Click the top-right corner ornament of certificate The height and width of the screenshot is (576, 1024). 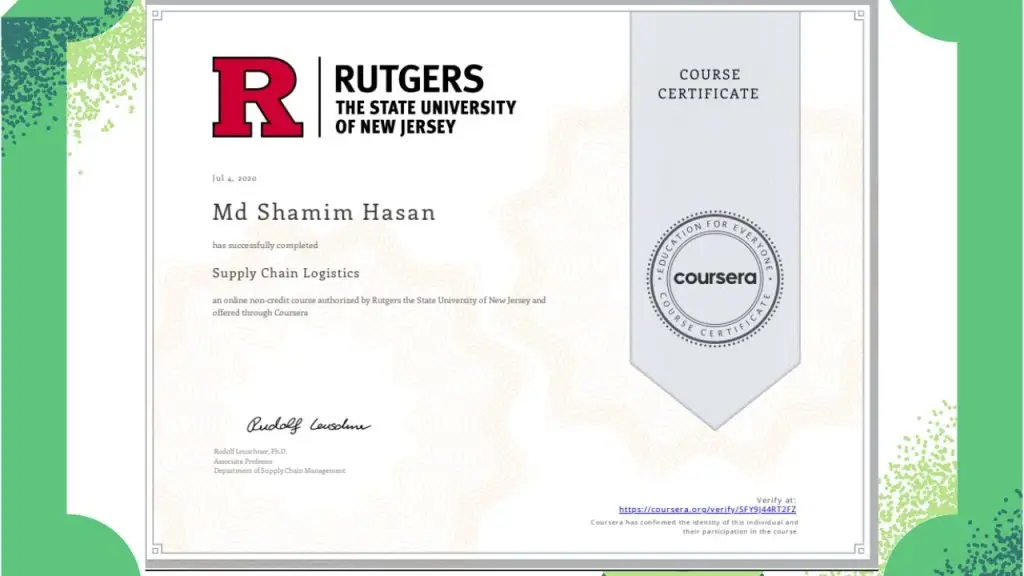pos(860,14)
